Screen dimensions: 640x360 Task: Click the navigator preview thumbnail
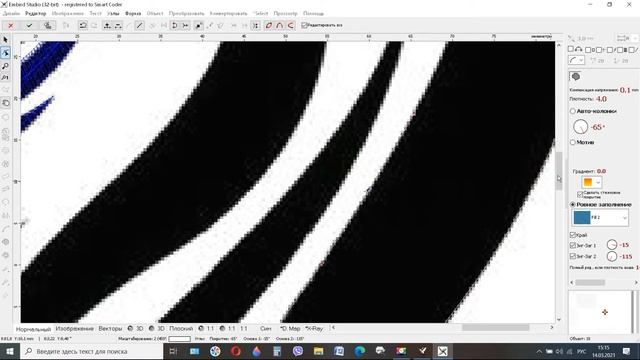click(600, 312)
